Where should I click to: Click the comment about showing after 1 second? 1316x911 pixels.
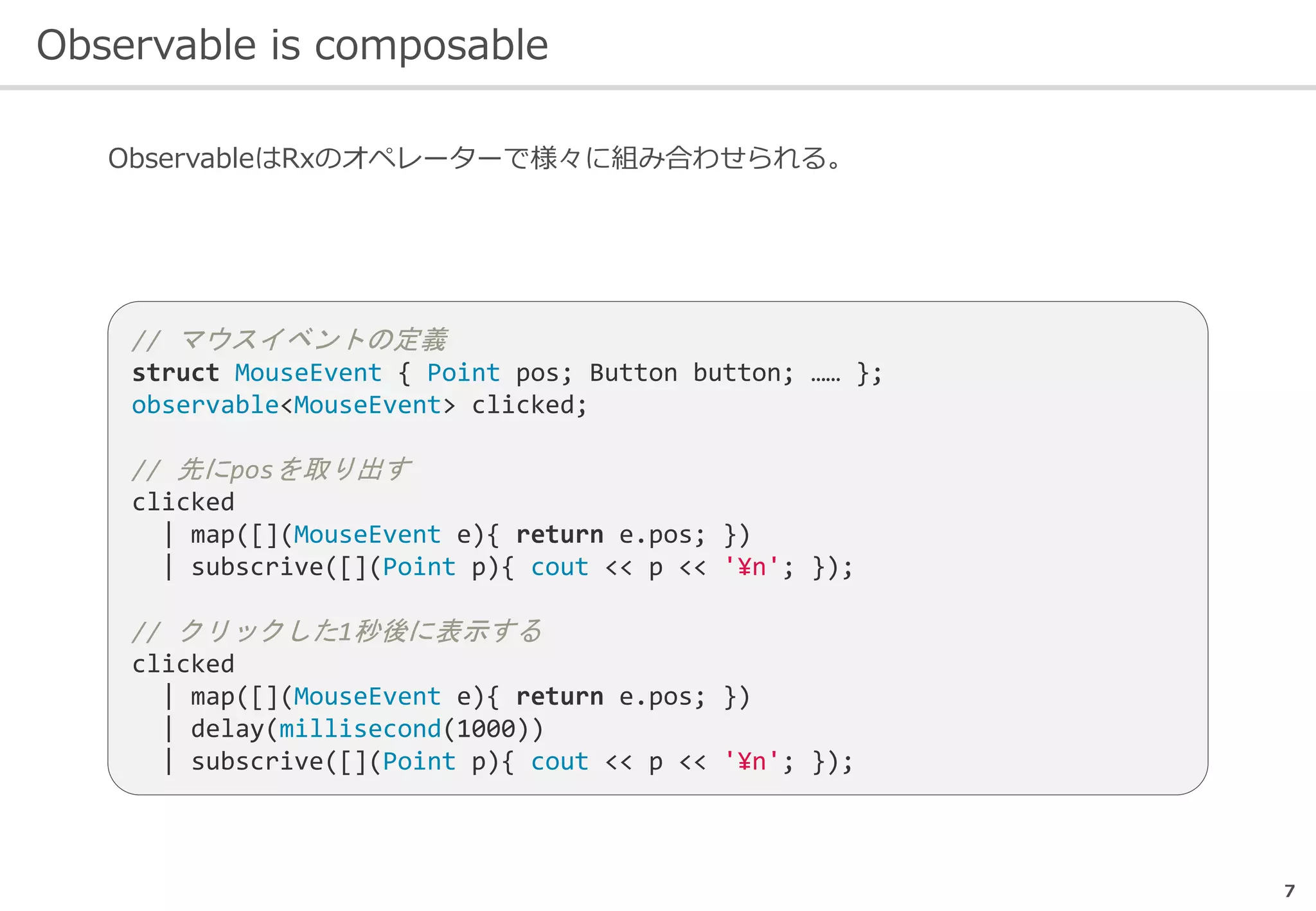(337, 632)
